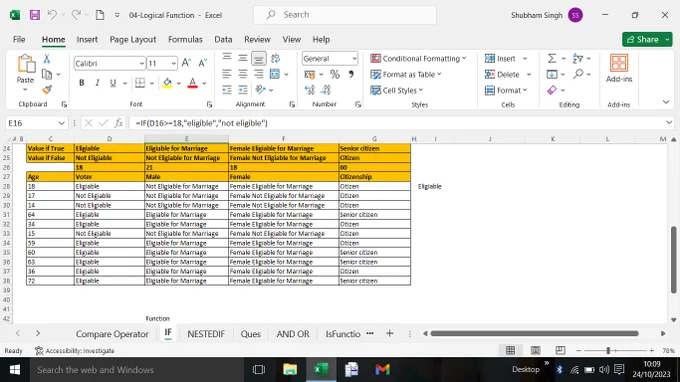Decrease font size with the smaller A
This screenshot has height=382, width=680.
(x=203, y=63)
